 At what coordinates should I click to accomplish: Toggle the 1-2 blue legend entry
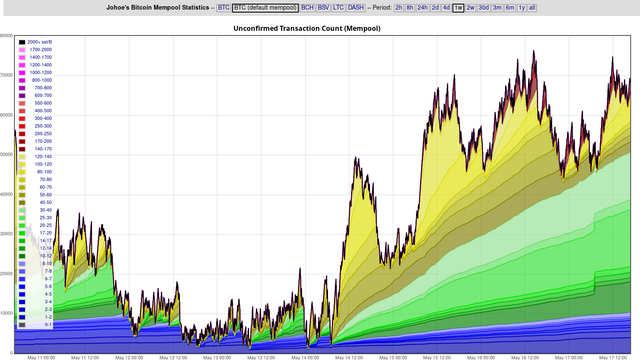tap(36, 317)
